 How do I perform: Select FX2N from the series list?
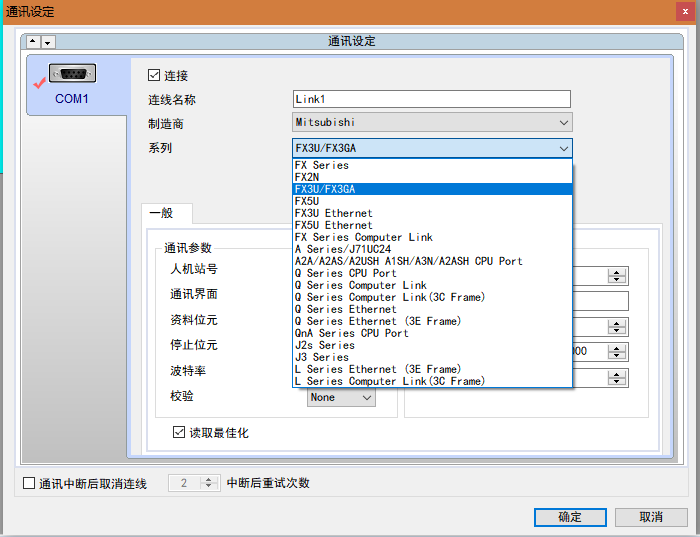306,177
